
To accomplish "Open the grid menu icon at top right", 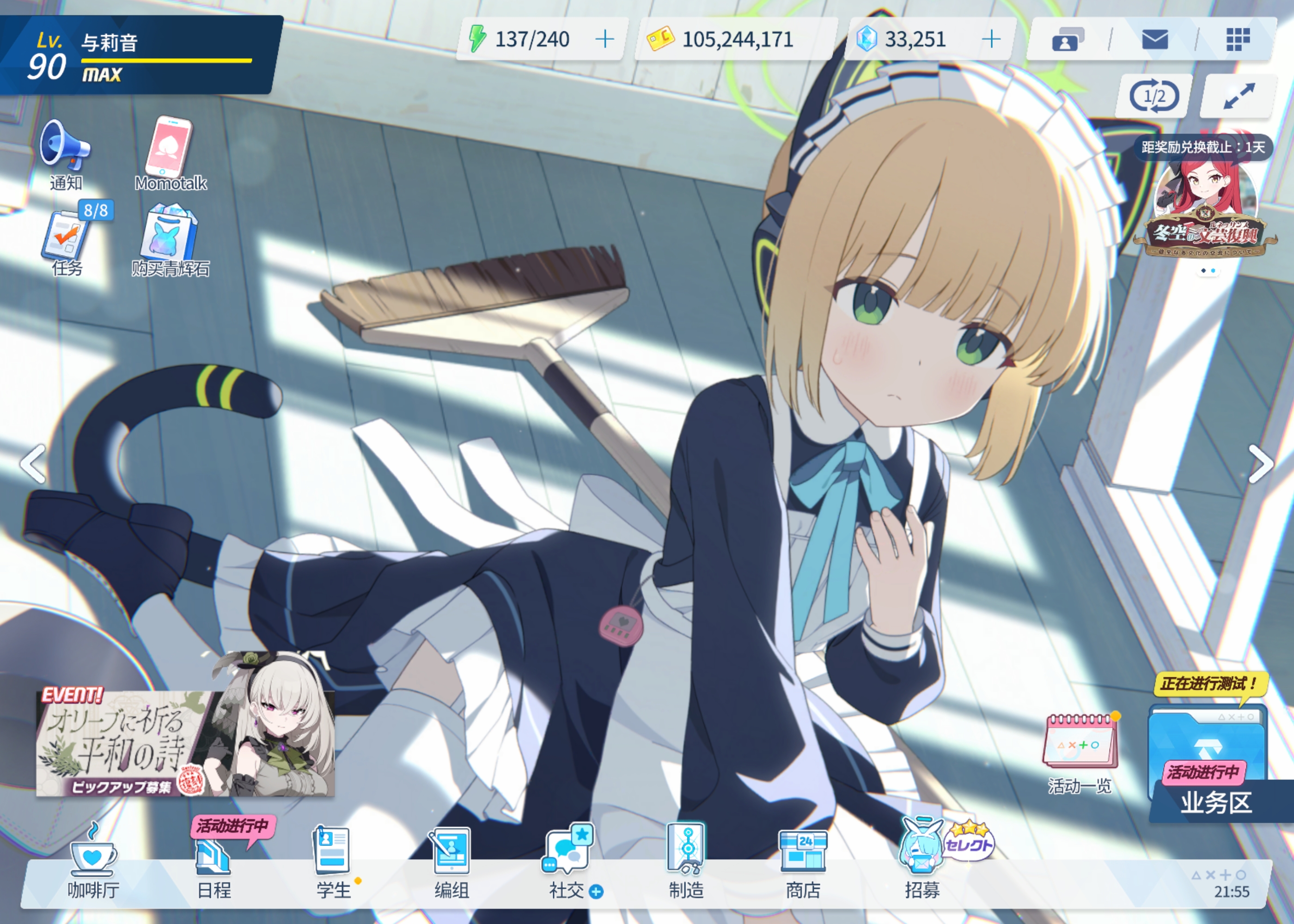I will (1237, 40).
